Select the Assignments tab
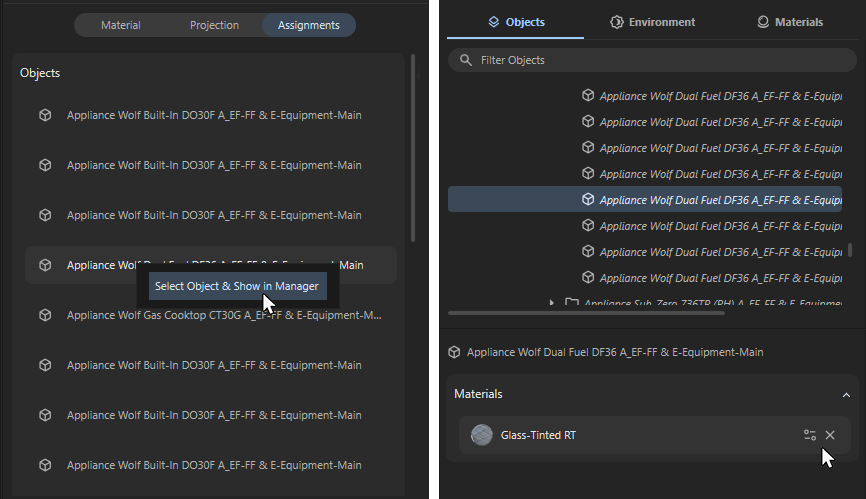Viewport: 866px width, 499px height. pos(309,25)
